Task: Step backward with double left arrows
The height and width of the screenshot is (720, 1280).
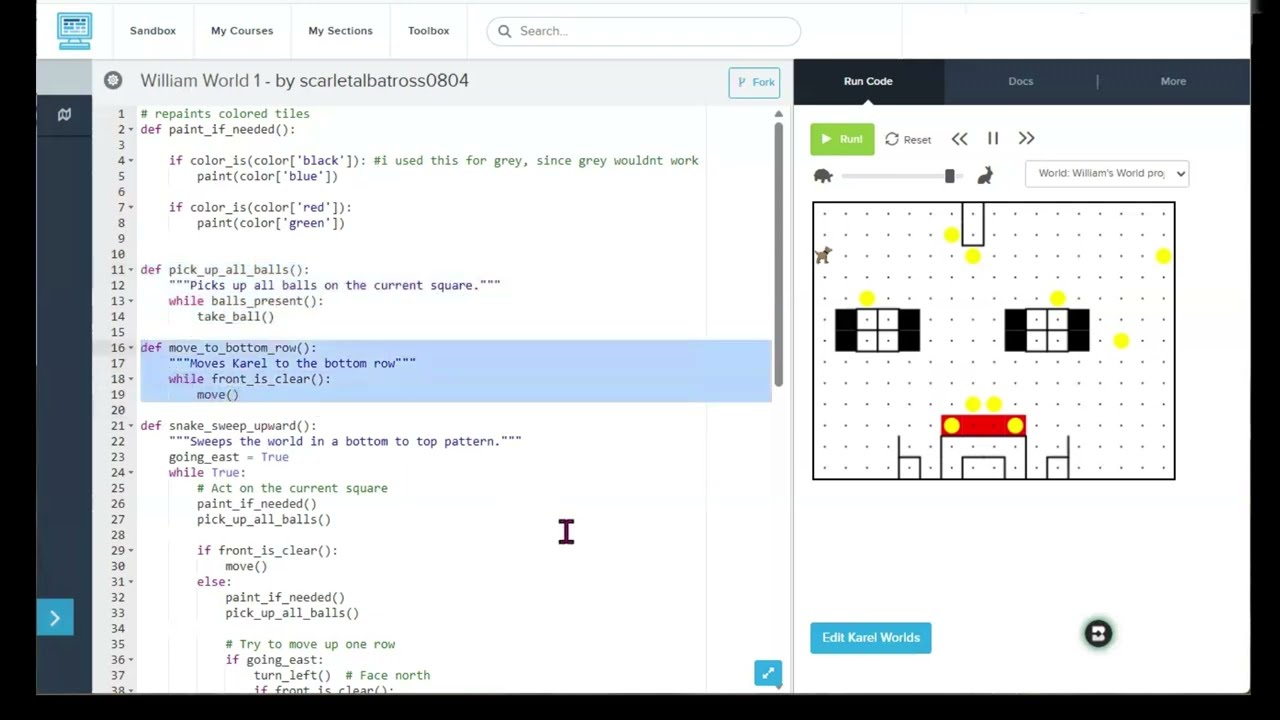Action: tap(959, 139)
